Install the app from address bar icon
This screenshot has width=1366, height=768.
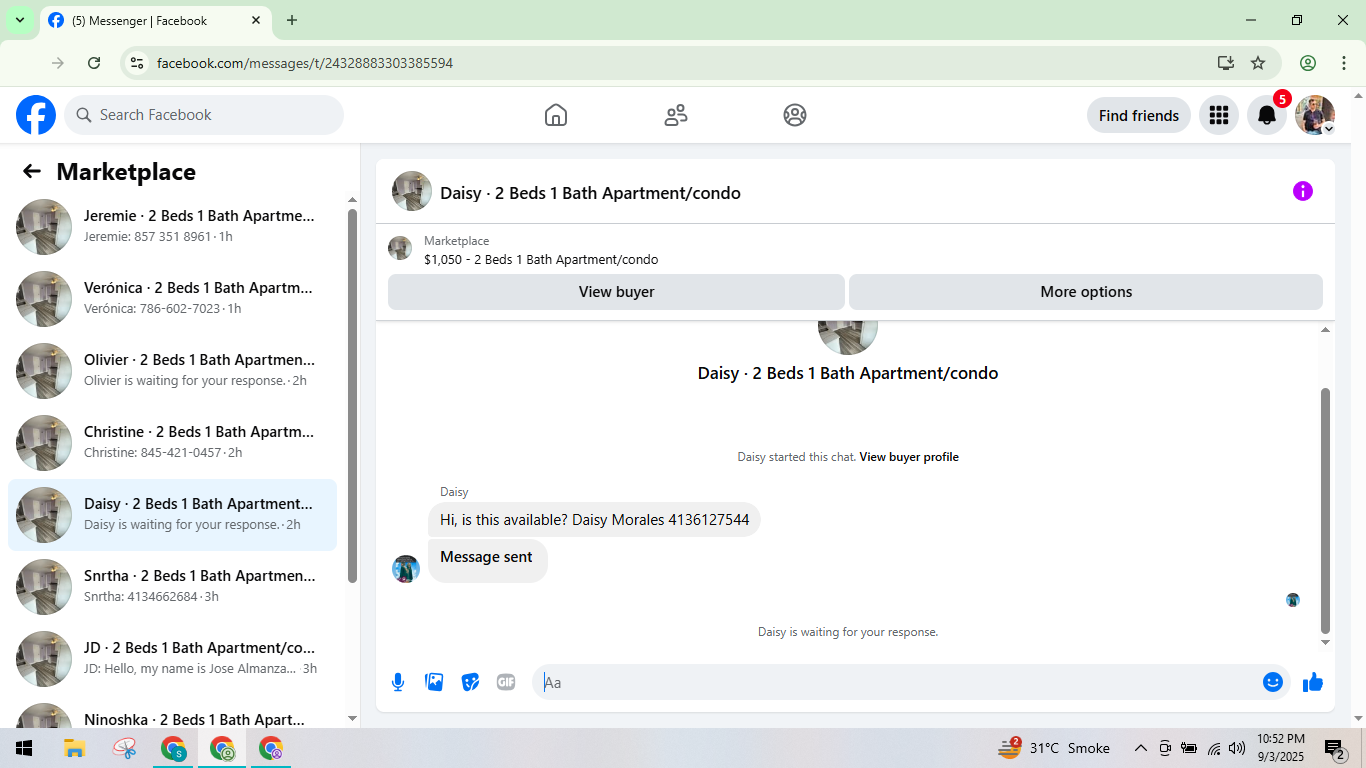click(x=1226, y=63)
